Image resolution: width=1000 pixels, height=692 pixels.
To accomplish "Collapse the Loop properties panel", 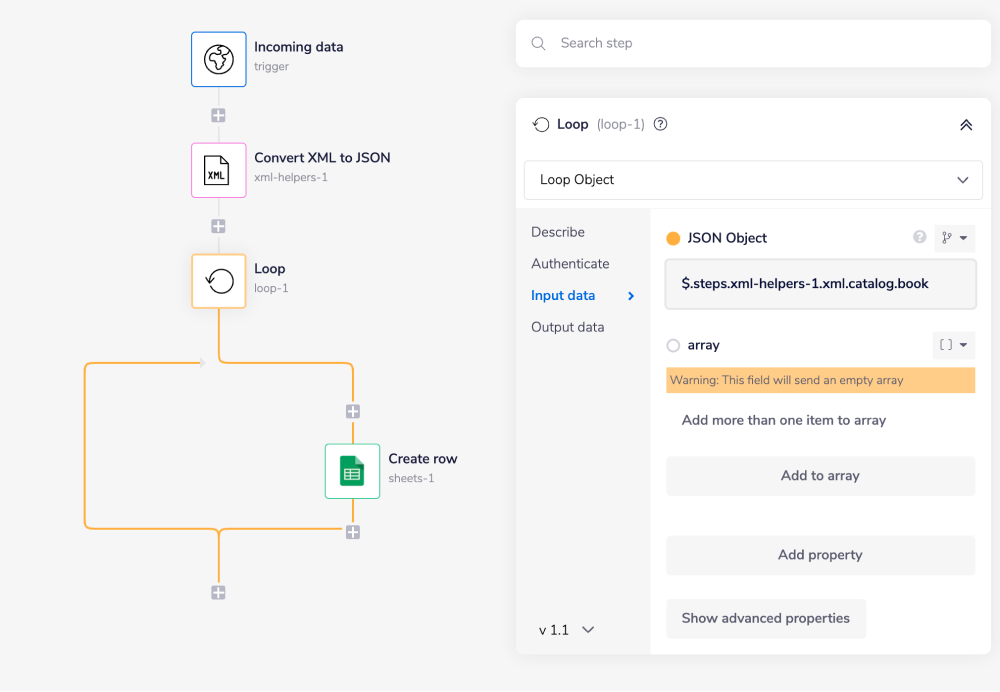I will pos(965,125).
